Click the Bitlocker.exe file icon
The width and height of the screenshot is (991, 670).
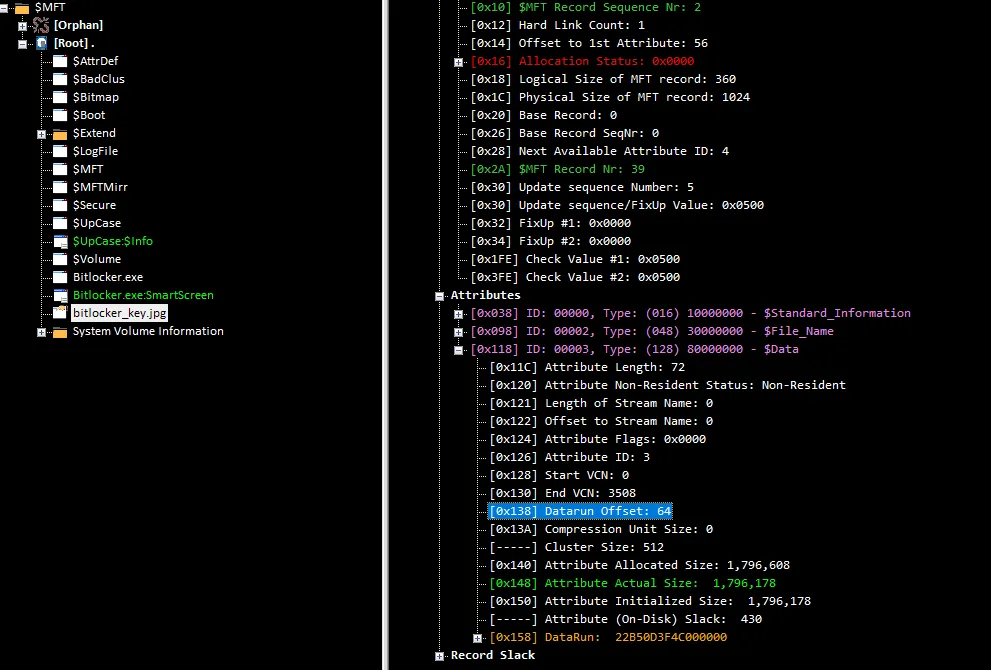pos(59,277)
